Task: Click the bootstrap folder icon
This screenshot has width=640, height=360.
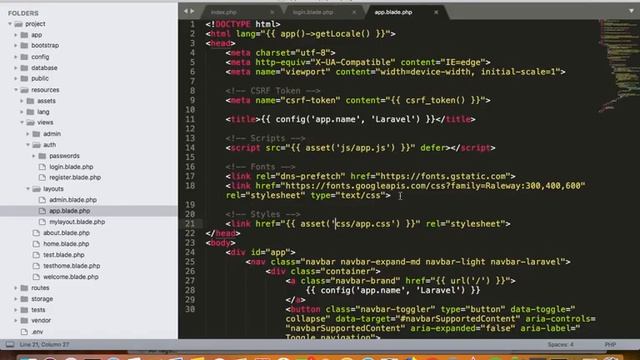Action: 24,46
